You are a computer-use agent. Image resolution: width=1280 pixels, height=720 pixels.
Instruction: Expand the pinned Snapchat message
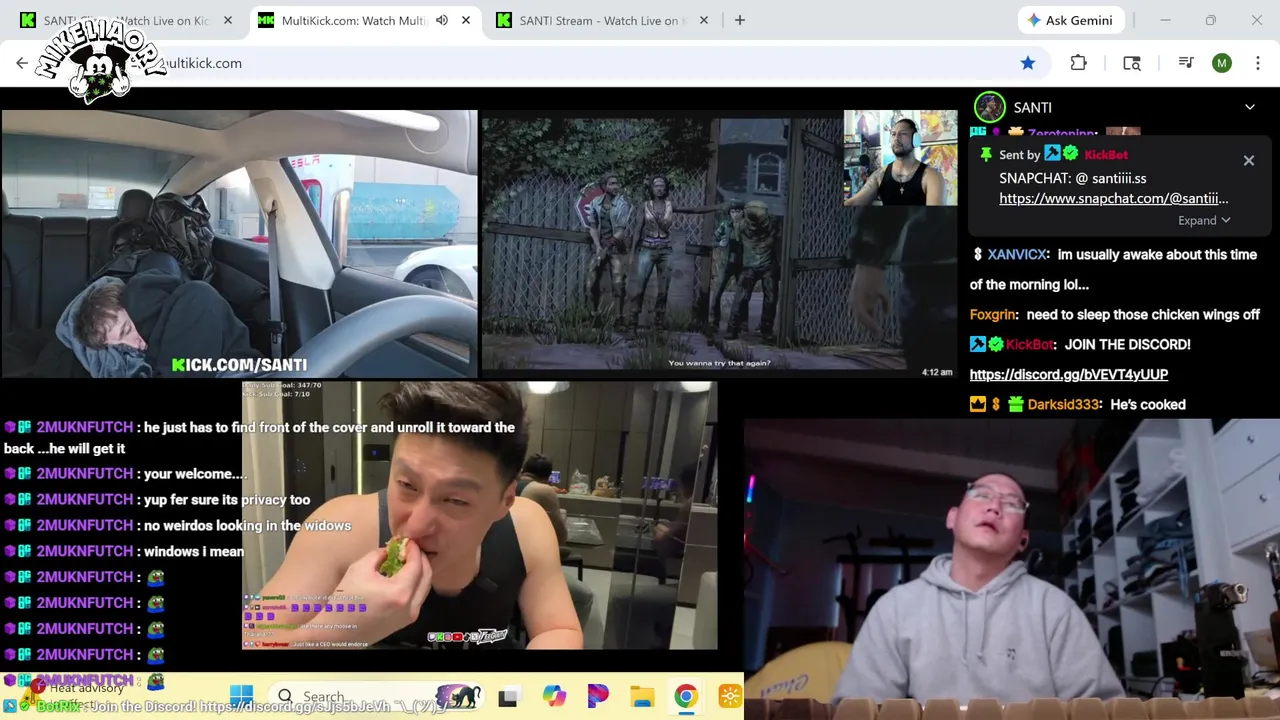click(x=1204, y=220)
